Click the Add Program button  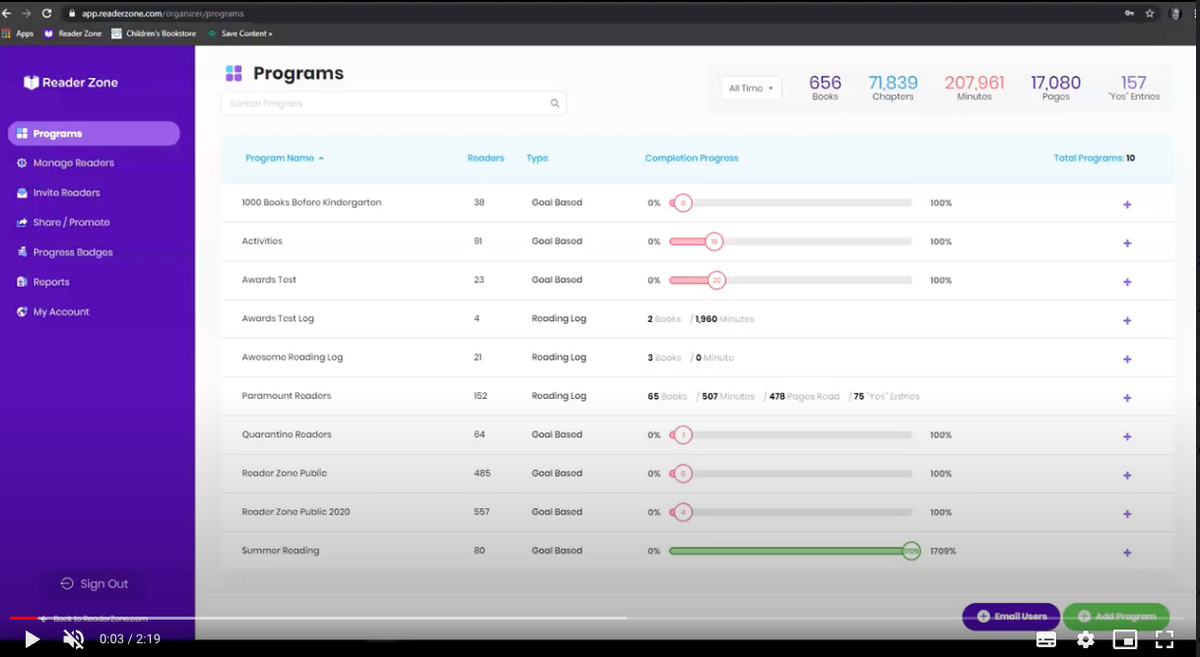click(1116, 617)
